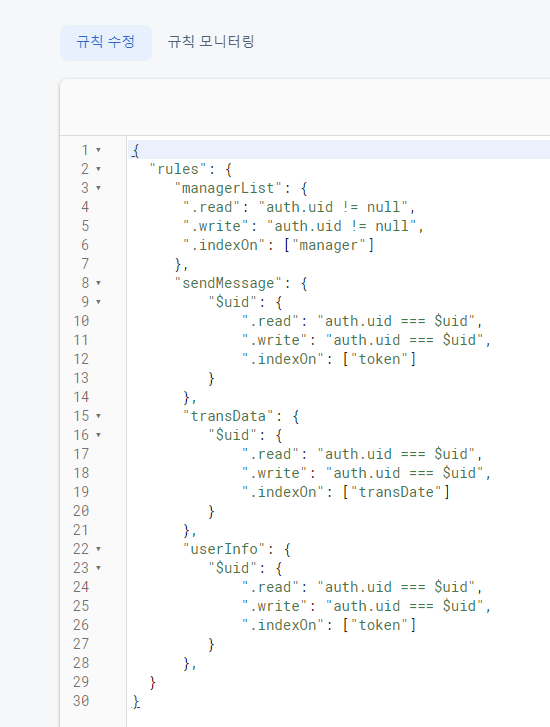The height and width of the screenshot is (727, 550).
Task: Collapse the fold arrow on line 1
Action: (x=98, y=150)
